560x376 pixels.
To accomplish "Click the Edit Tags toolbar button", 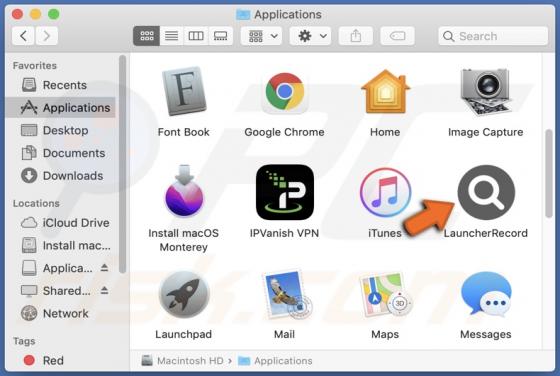I will click(398, 36).
